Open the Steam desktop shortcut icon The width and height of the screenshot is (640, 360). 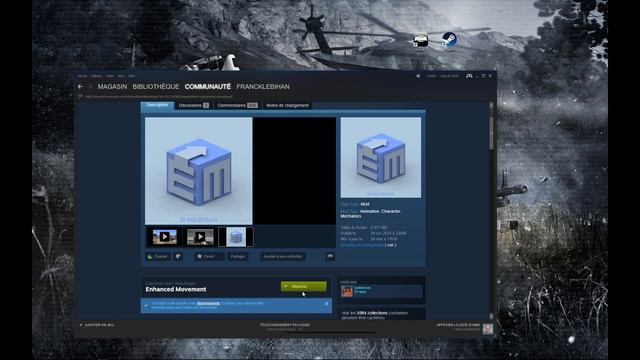(449, 40)
